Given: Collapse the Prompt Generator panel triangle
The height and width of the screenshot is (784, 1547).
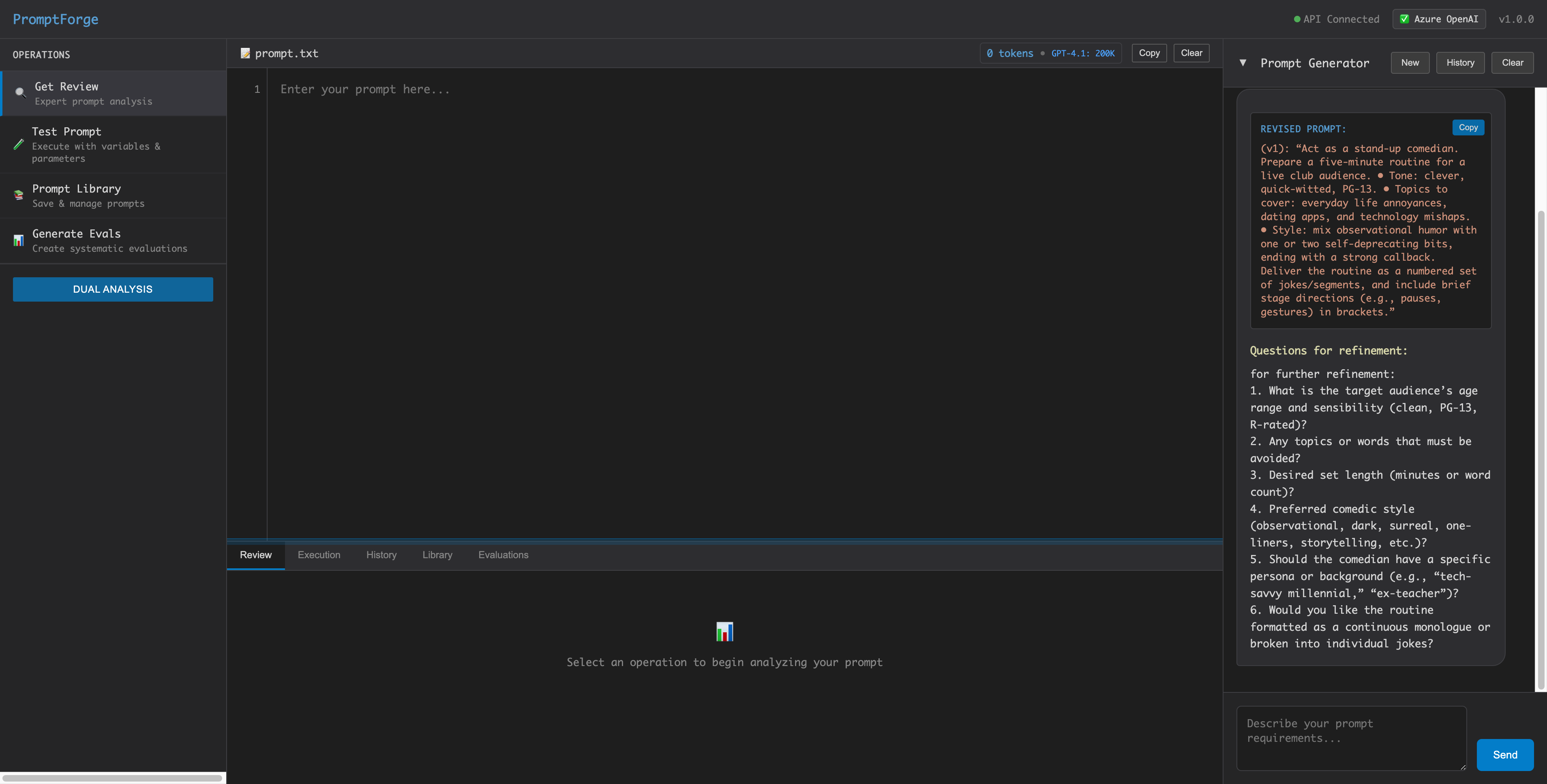Looking at the screenshot, I should (x=1243, y=62).
